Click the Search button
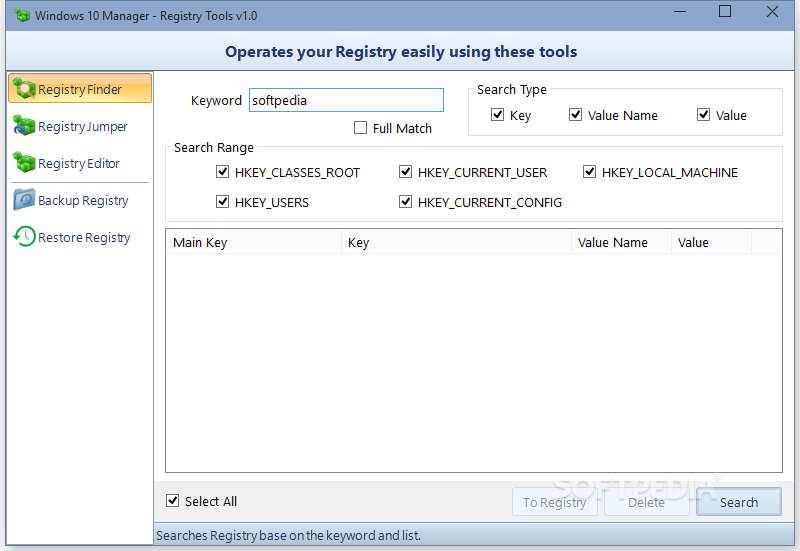 pos(739,502)
